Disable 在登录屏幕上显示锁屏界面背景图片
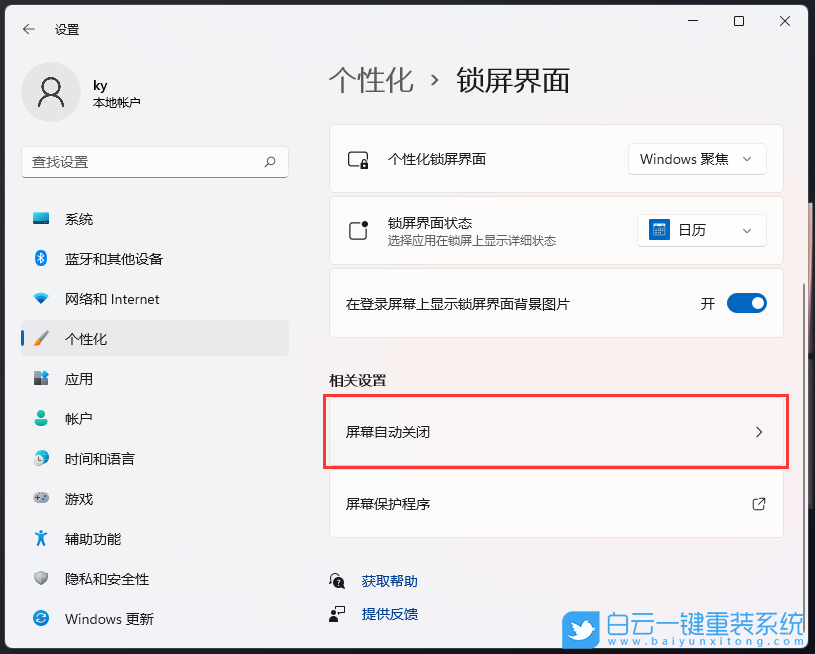The width and height of the screenshot is (815, 654). click(746, 302)
